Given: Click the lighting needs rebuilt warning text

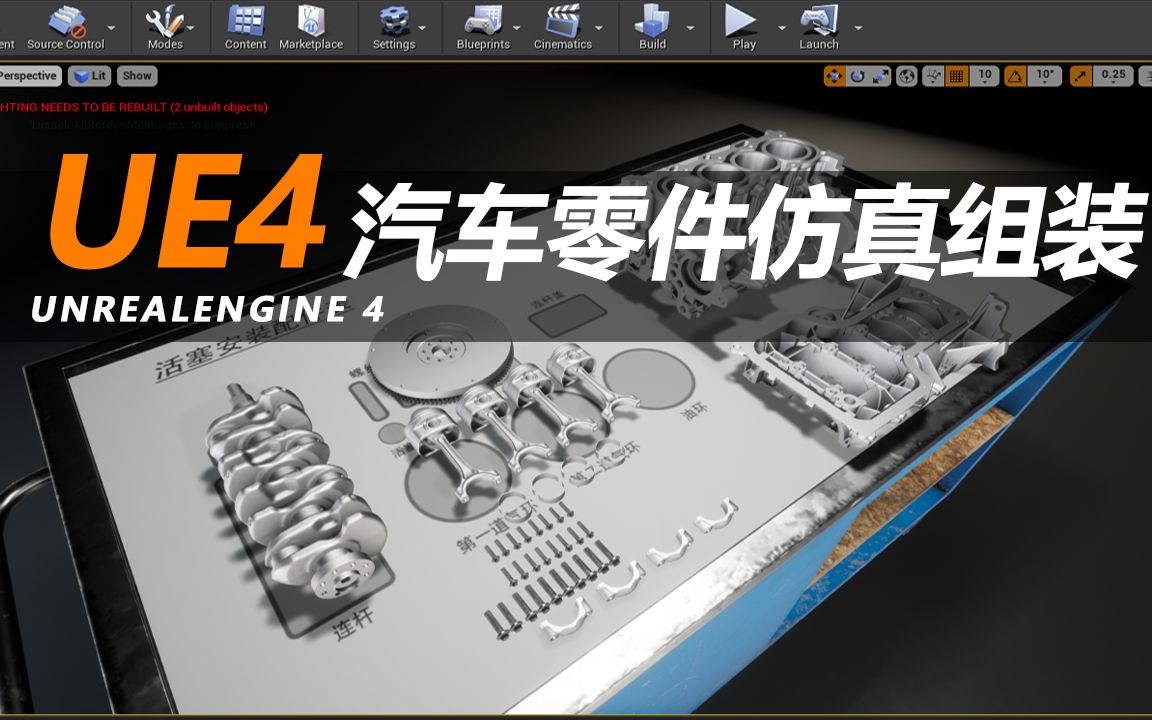Looking at the screenshot, I should coord(130,107).
